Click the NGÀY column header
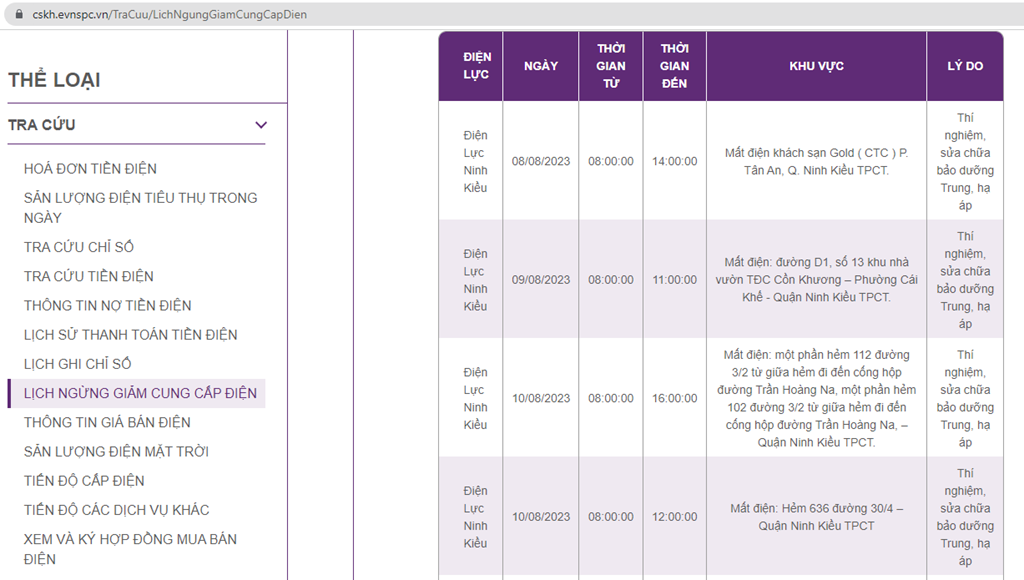Image resolution: width=1024 pixels, height=580 pixels. (x=541, y=66)
